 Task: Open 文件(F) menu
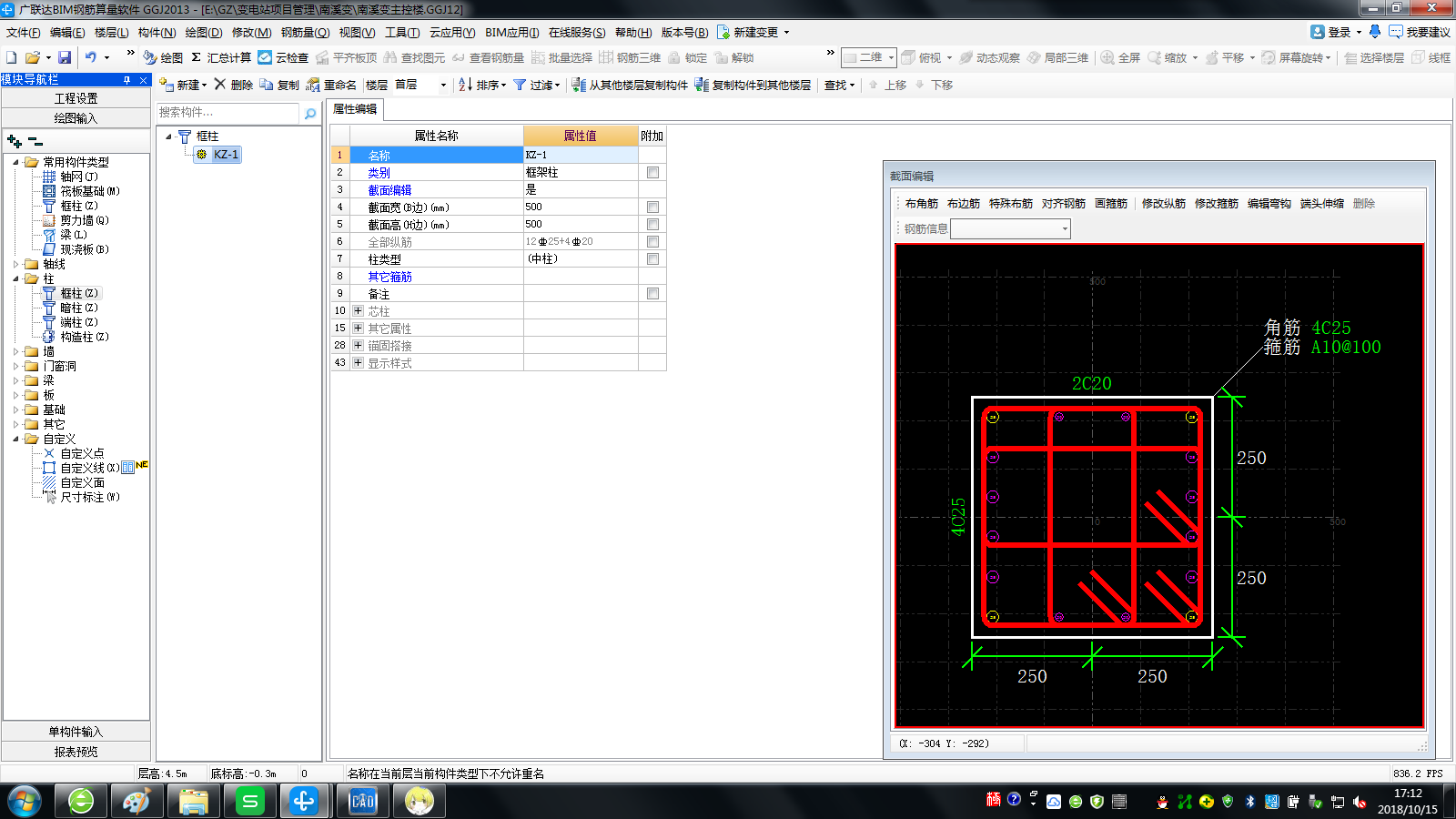pos(23,32)
